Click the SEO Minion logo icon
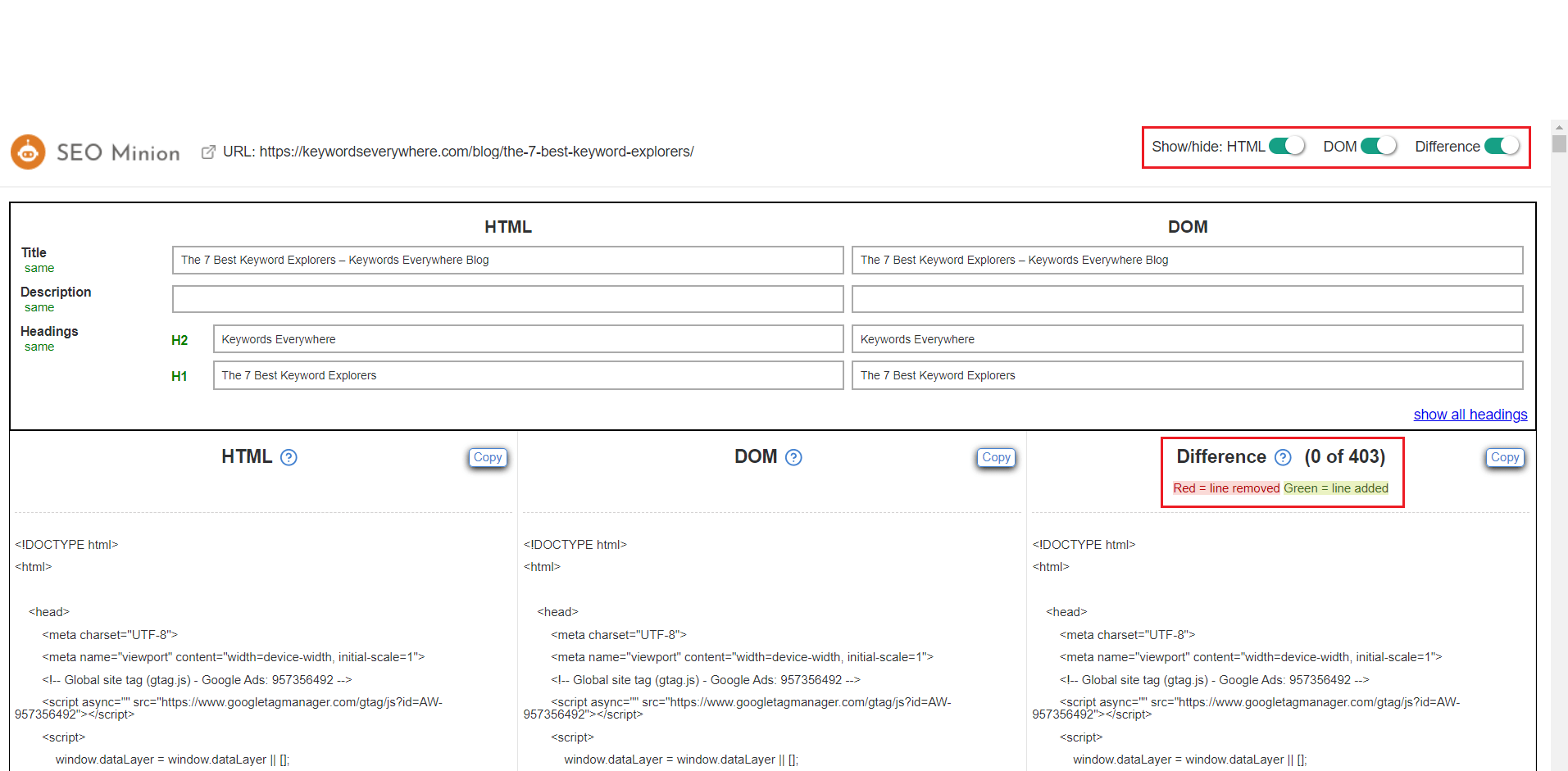The height and width of the screenshot is (771, 1568). point(27,151)
